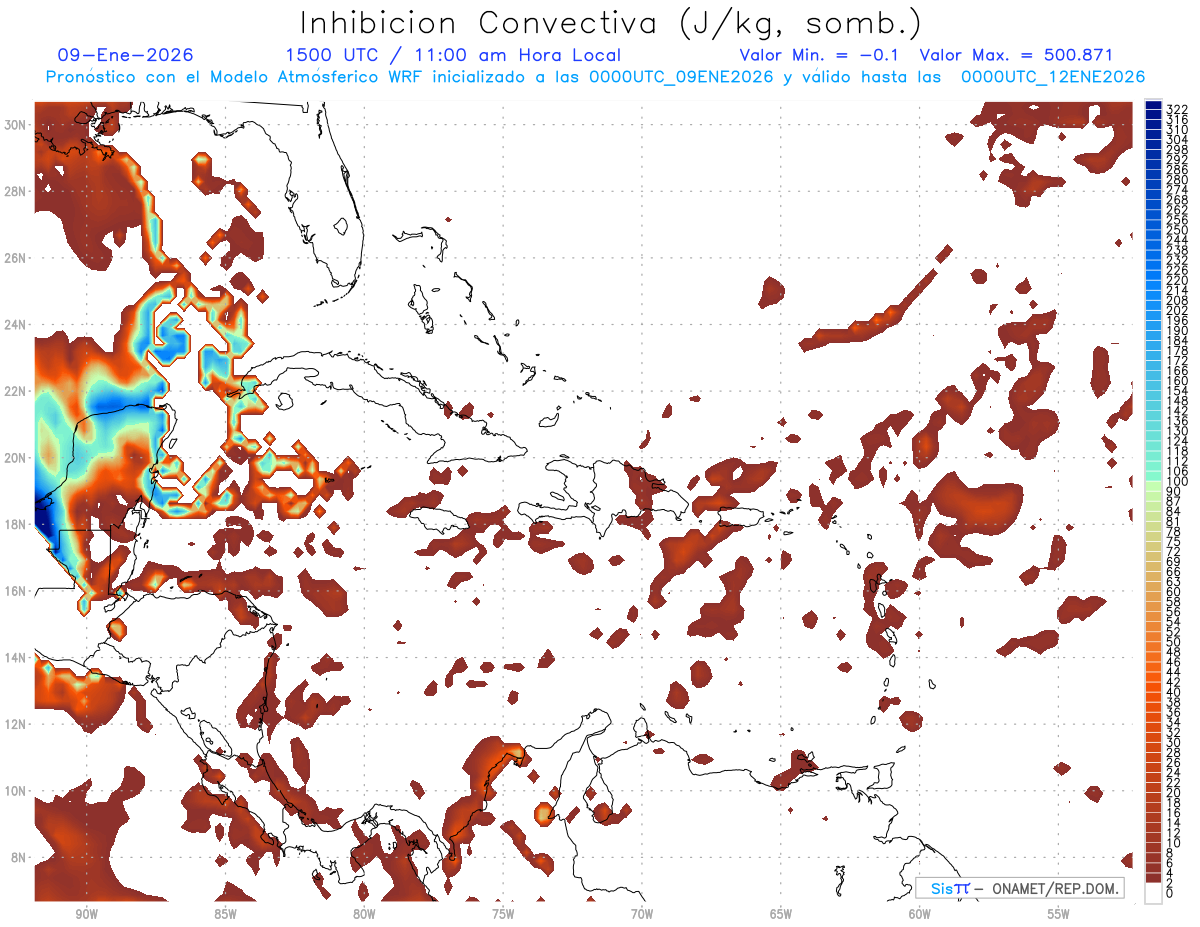Click the 26N latitude label
This screenshot has height=927, width=1200.
16,258
